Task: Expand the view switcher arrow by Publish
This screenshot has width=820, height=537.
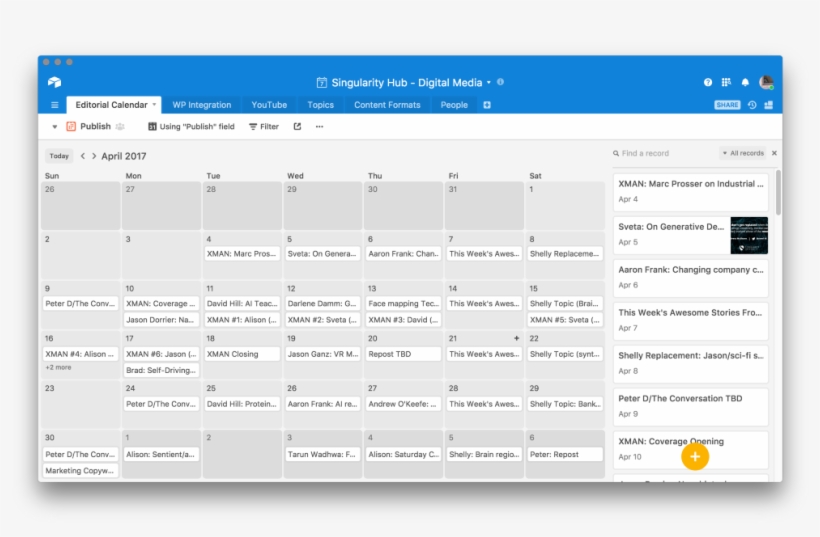Action: point(54,127)
